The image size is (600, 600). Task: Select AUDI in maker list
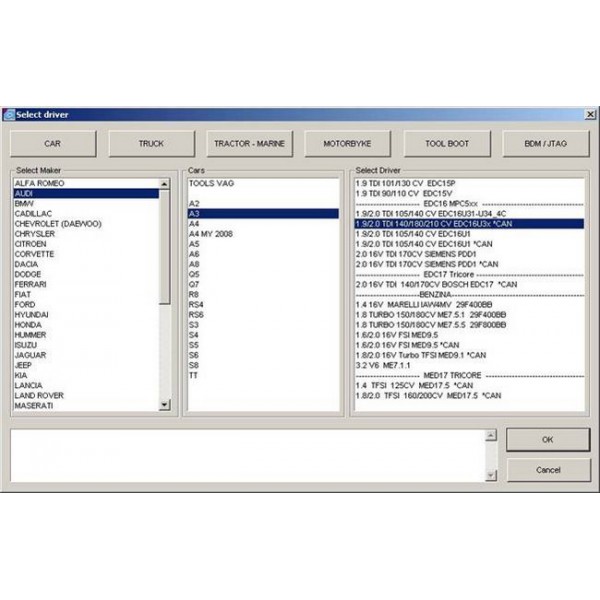click(86, 194)
